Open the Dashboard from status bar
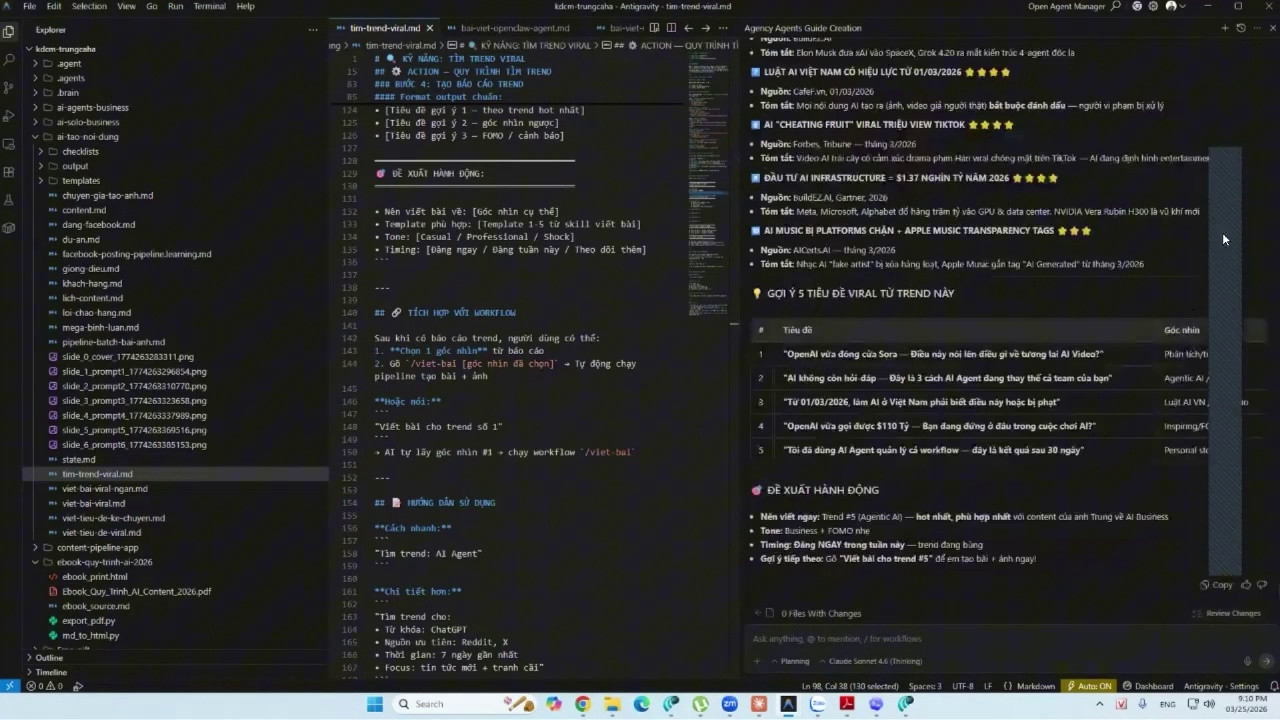The image size is (1280, 720). click(x=1148, y=686)
